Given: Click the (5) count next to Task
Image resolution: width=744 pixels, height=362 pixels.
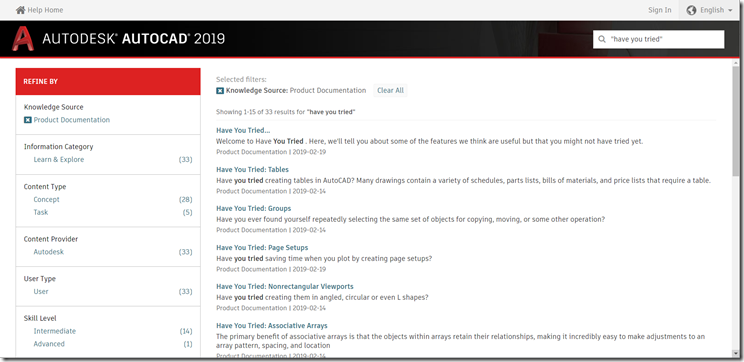Looking at the screenshot, I should (x=188, y=212).
